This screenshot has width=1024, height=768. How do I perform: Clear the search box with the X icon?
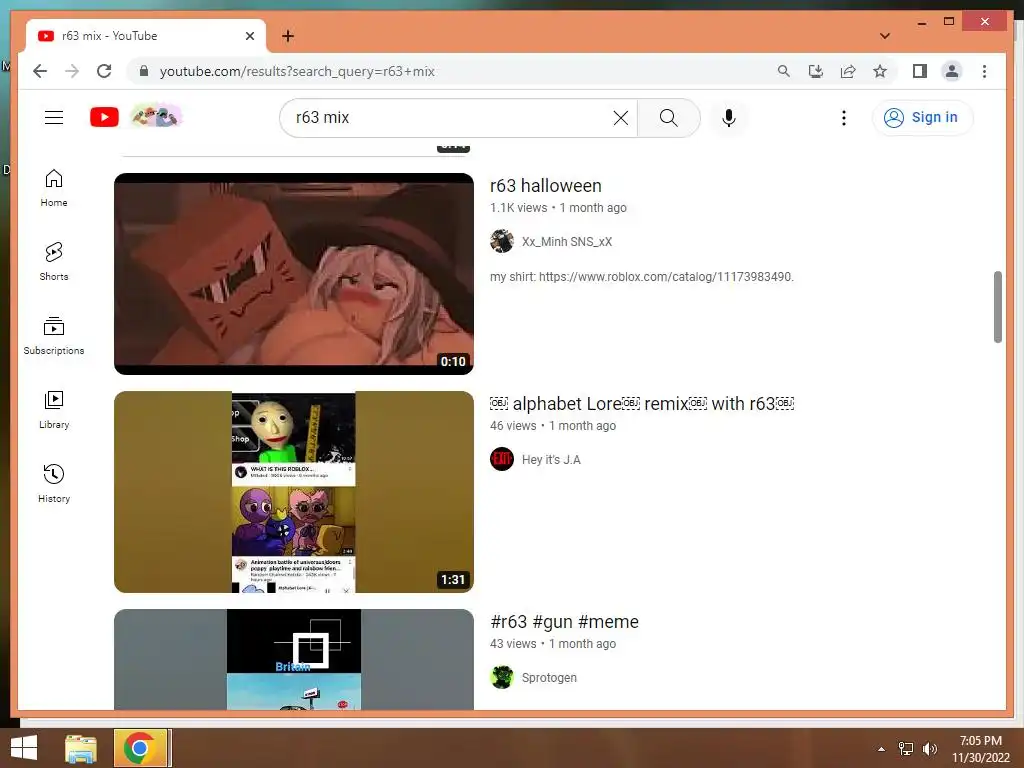(x=620, y=118)
